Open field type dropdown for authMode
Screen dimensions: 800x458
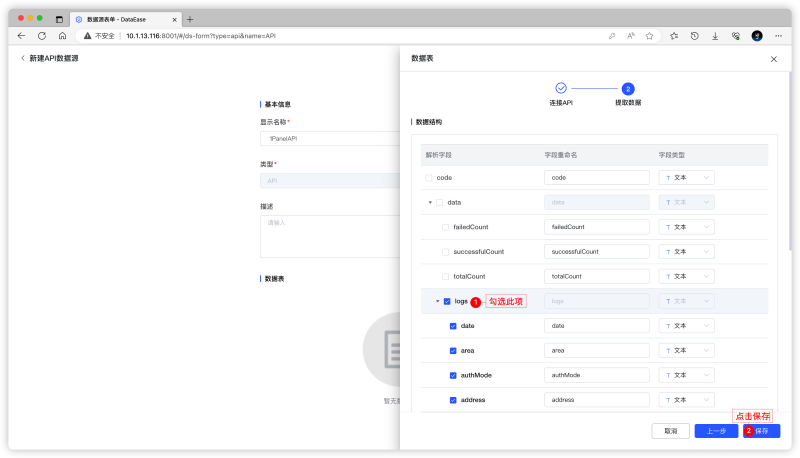tap(686, 375)
